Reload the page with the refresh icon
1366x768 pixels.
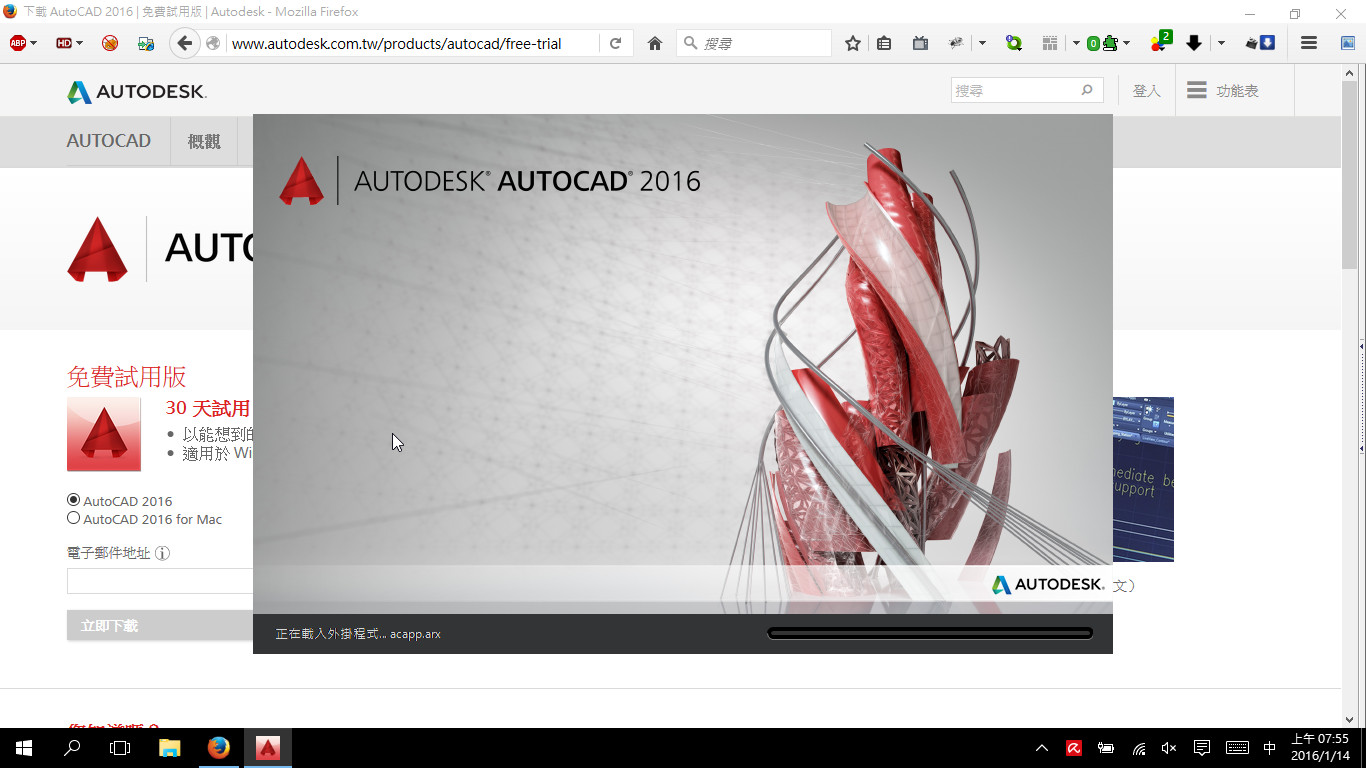(615, 43)
